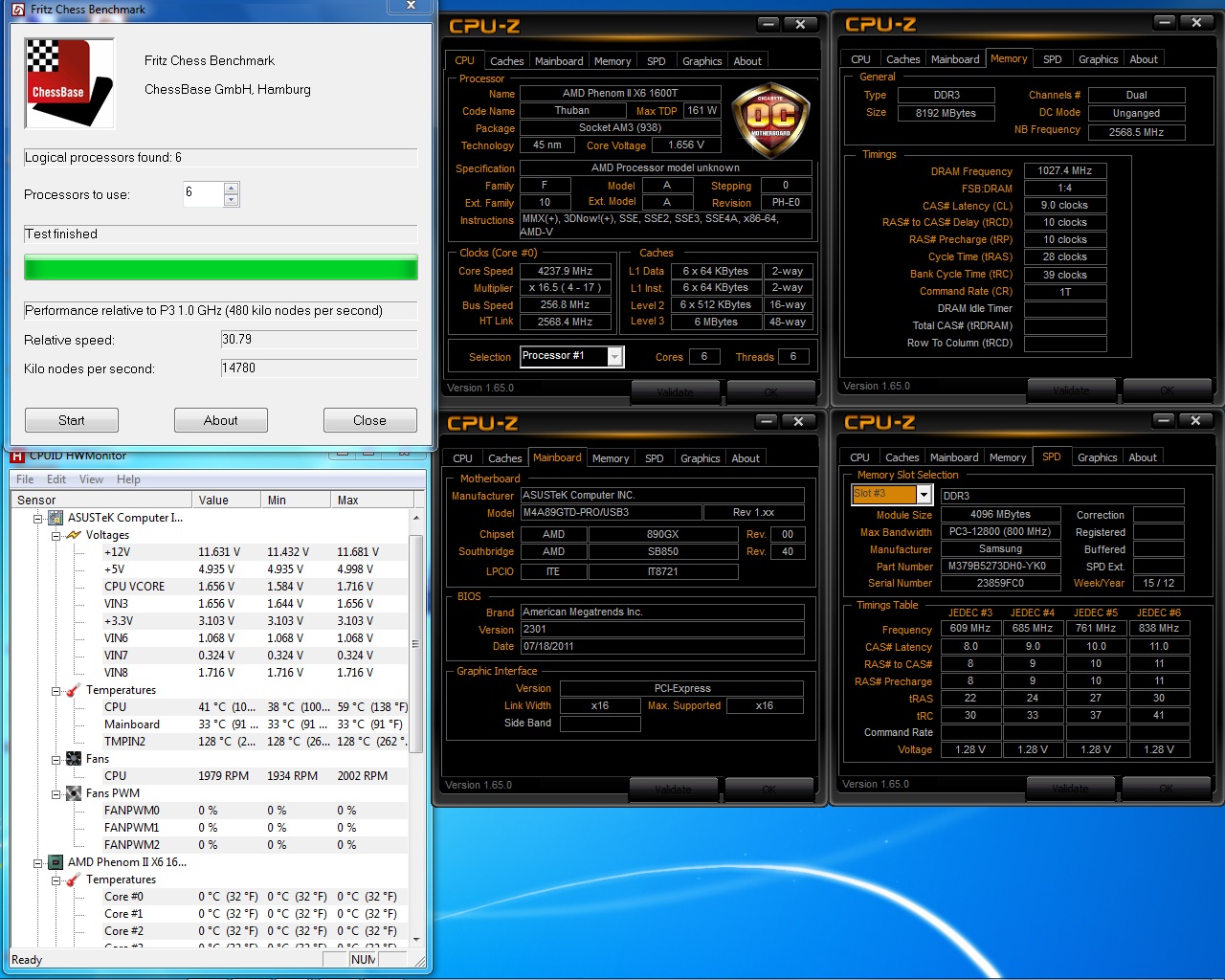
Task: Click the Processors to use number field
Action: point(203,193)
